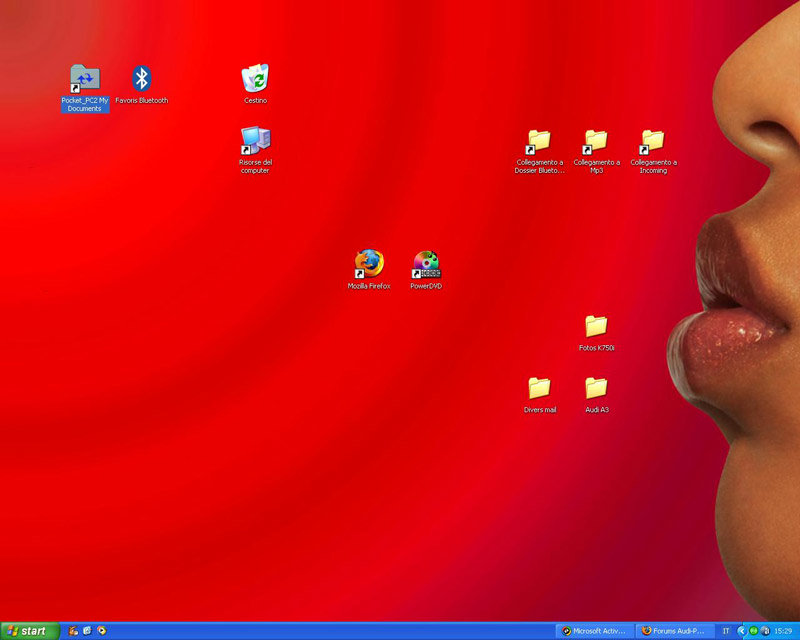Screen dimensions: 800x640
Task: Click the first Quick Launch icon
Action: 74,631
